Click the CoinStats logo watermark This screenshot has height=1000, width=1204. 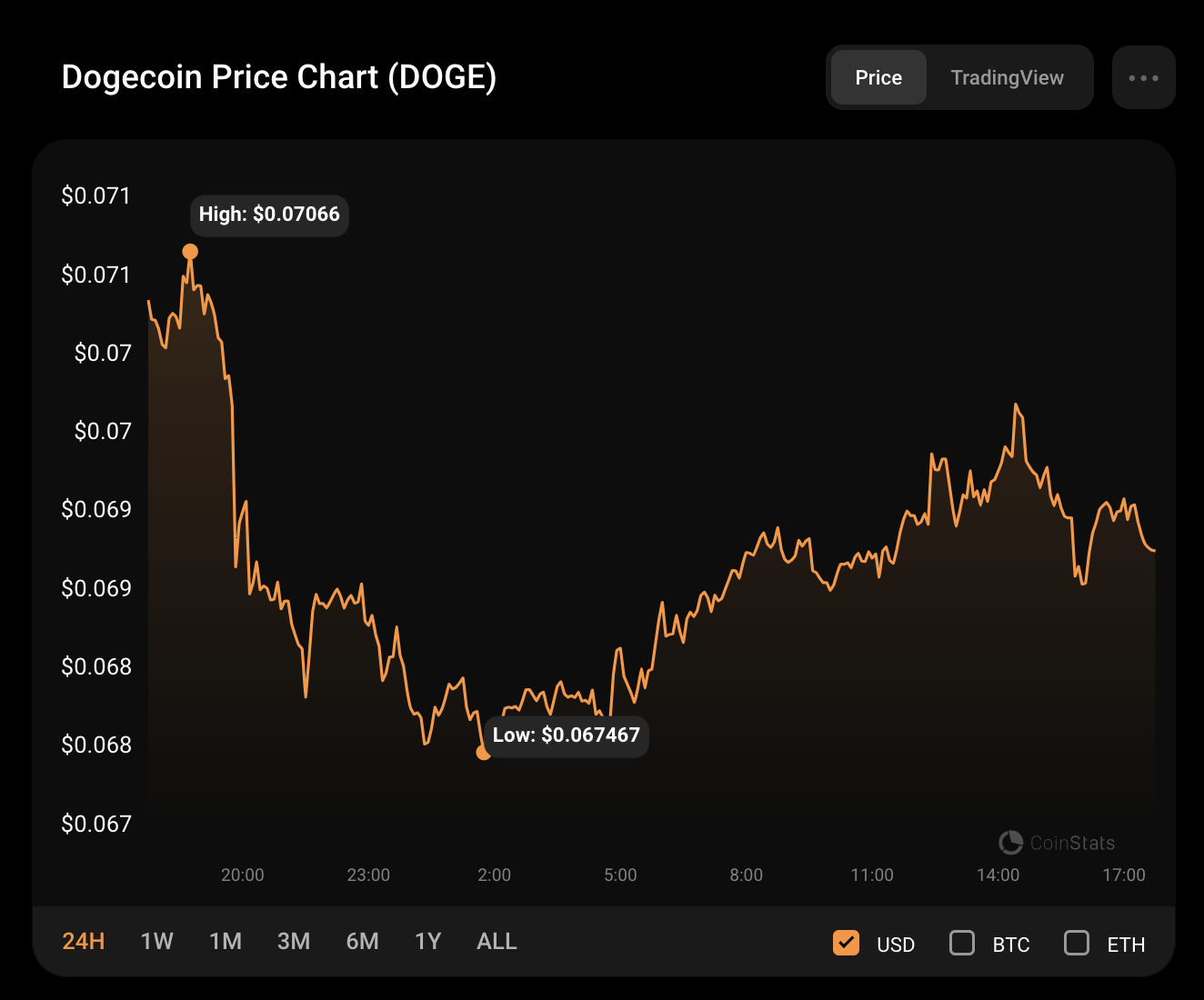(x=1057, y=843)
